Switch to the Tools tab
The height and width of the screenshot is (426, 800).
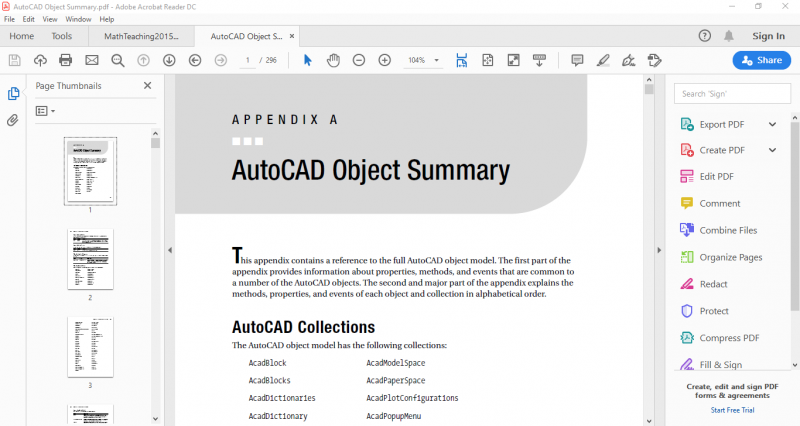pyautogui.click(x=62, y=36)
